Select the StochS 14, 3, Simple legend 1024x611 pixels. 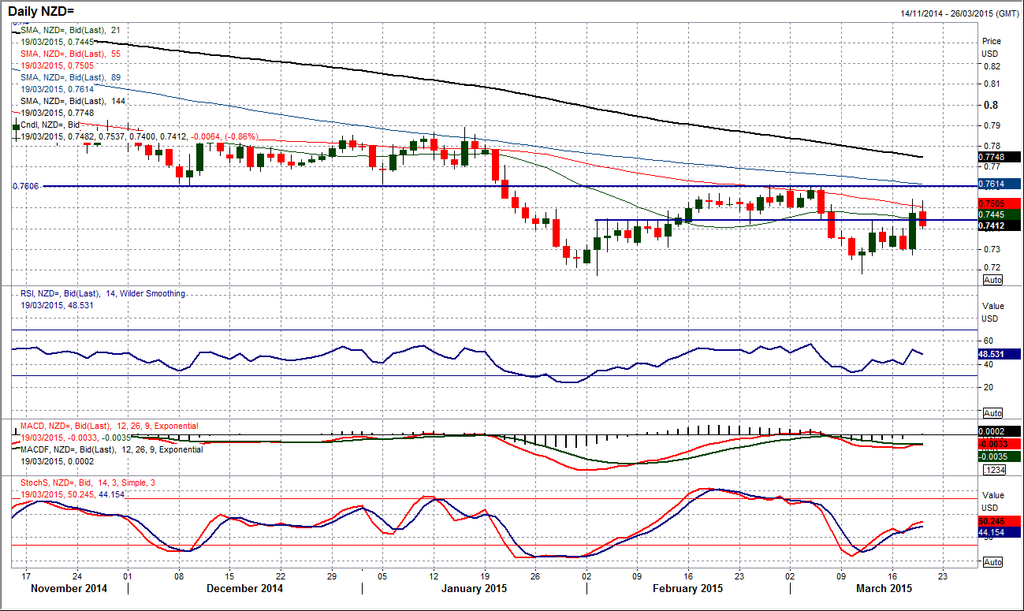coord(88,482)
